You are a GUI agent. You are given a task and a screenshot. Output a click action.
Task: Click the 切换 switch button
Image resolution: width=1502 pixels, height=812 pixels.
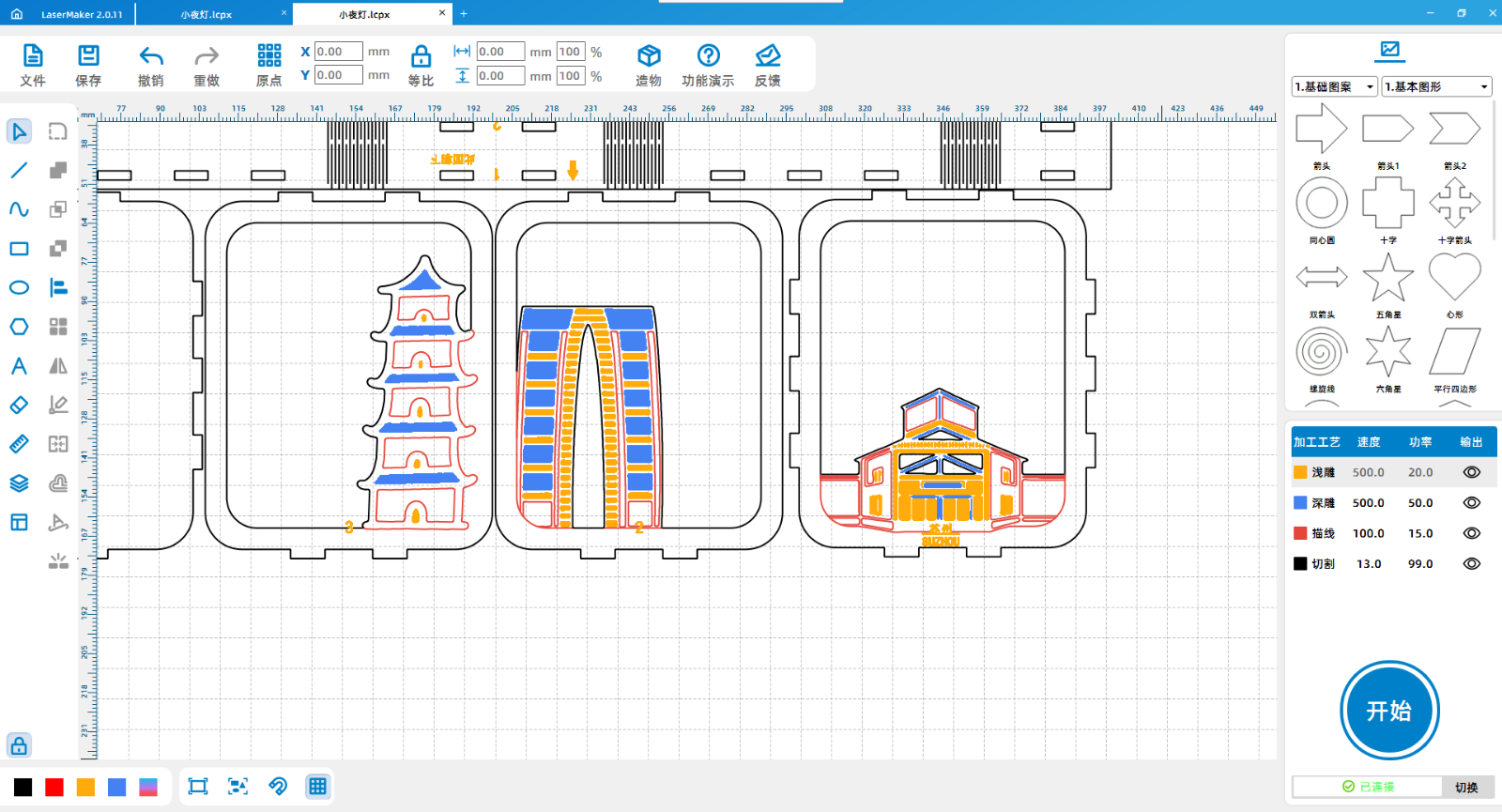pos(1466,788)
